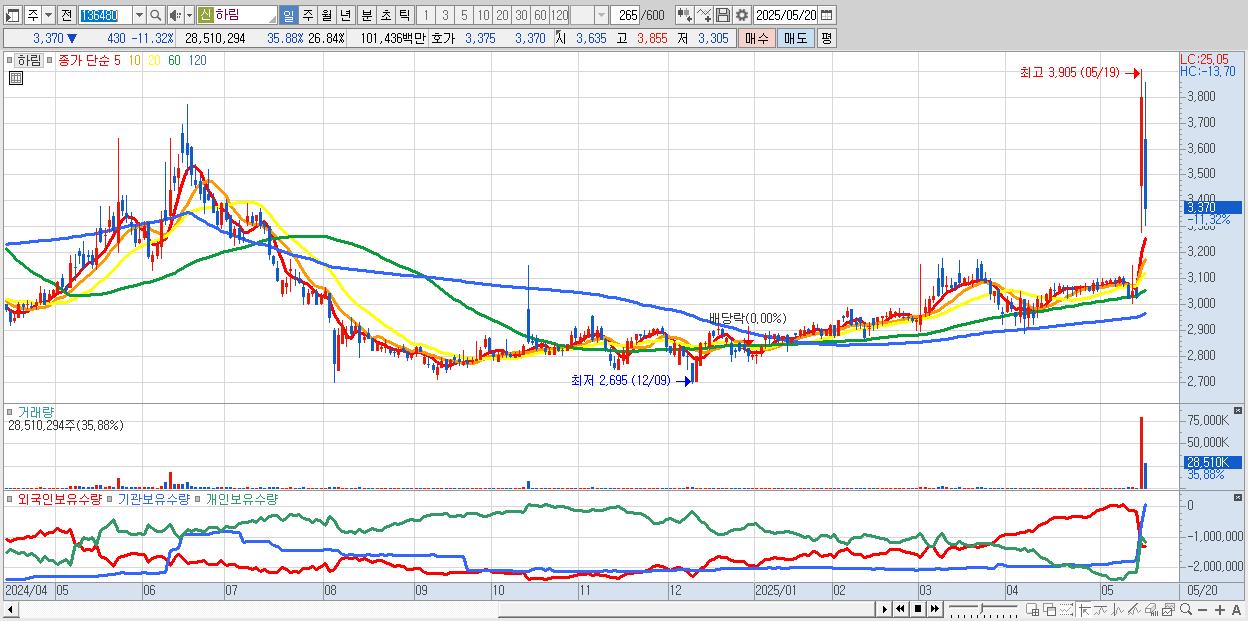
Task: Toggle the 종가 단순 moving average legend box
Action: [x=50, y=60]
